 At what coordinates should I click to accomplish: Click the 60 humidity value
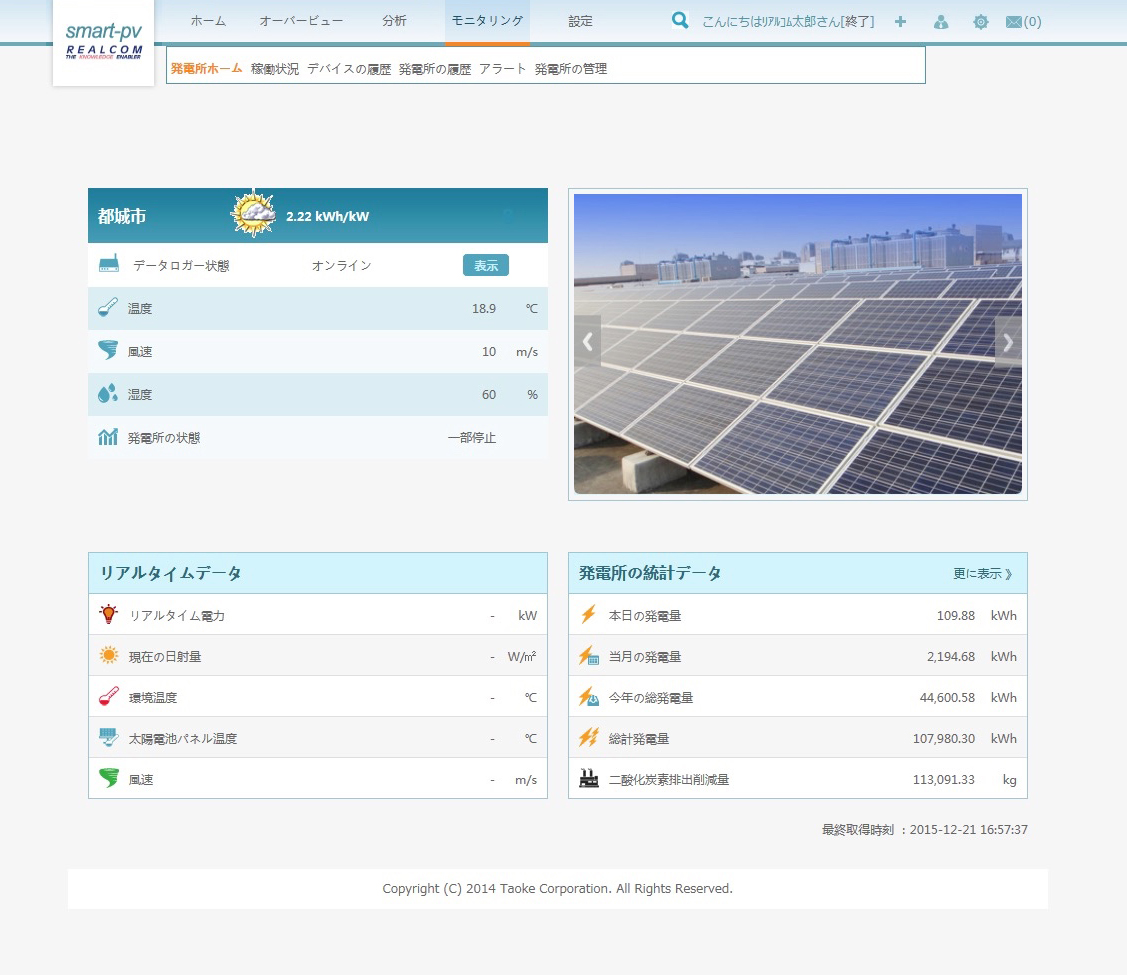(489, 394)
